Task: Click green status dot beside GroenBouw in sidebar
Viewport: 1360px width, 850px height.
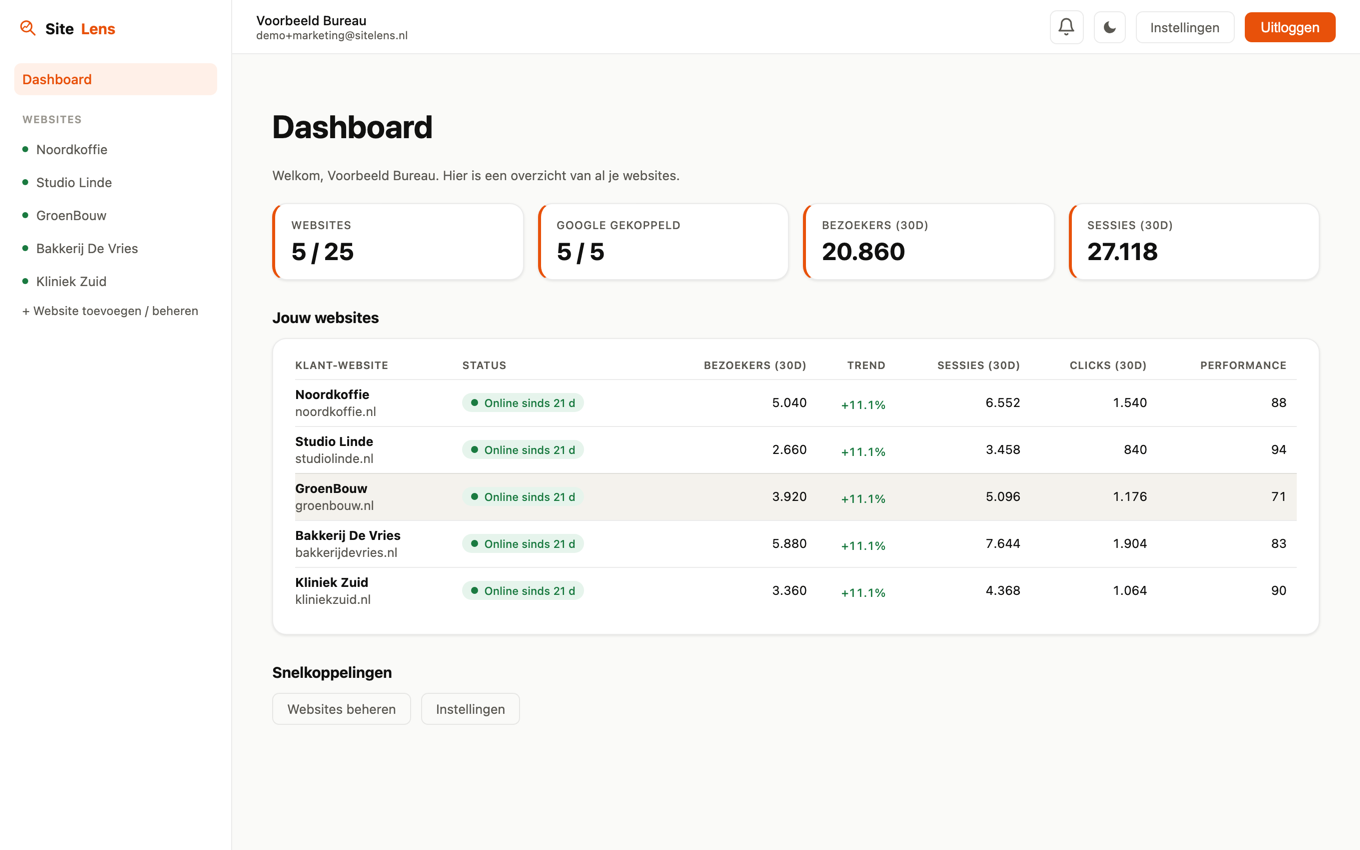Action: click(25, 215)
